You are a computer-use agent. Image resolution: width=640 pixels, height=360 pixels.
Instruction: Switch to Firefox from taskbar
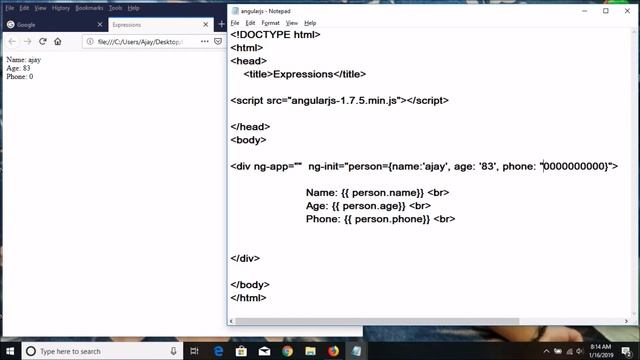(x=333, y=351)
